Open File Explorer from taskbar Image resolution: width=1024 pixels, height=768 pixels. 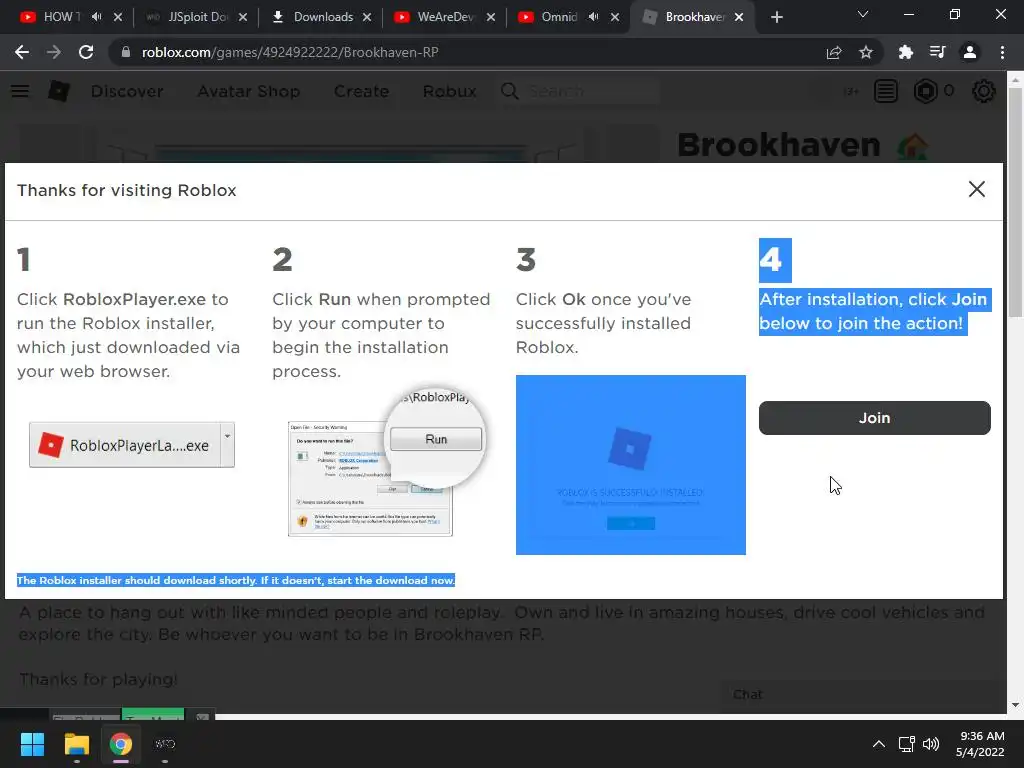76,744
